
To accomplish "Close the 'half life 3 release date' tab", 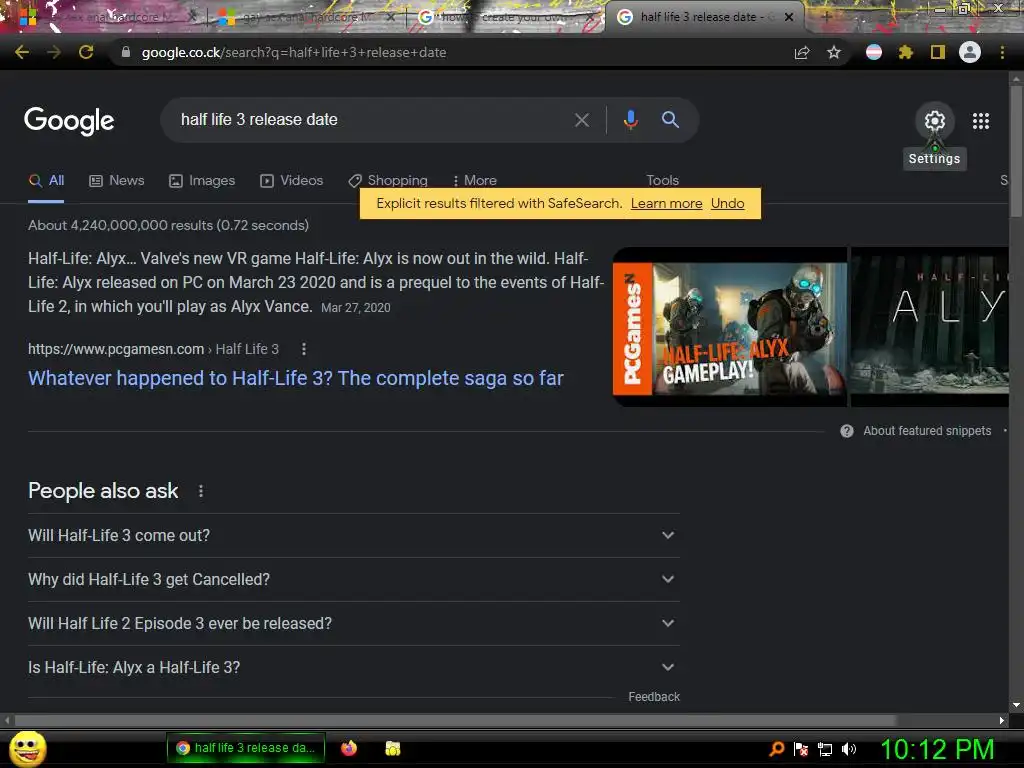I will (789, 17).
